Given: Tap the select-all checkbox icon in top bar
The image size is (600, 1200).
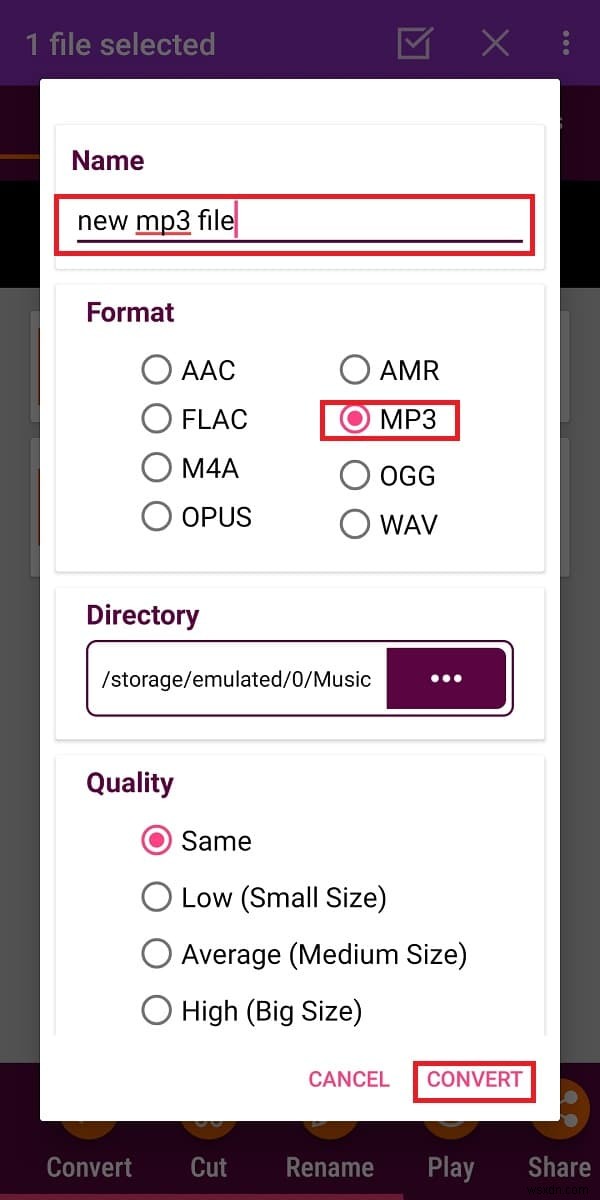Looking at the screenshot, I should point(414,43).
